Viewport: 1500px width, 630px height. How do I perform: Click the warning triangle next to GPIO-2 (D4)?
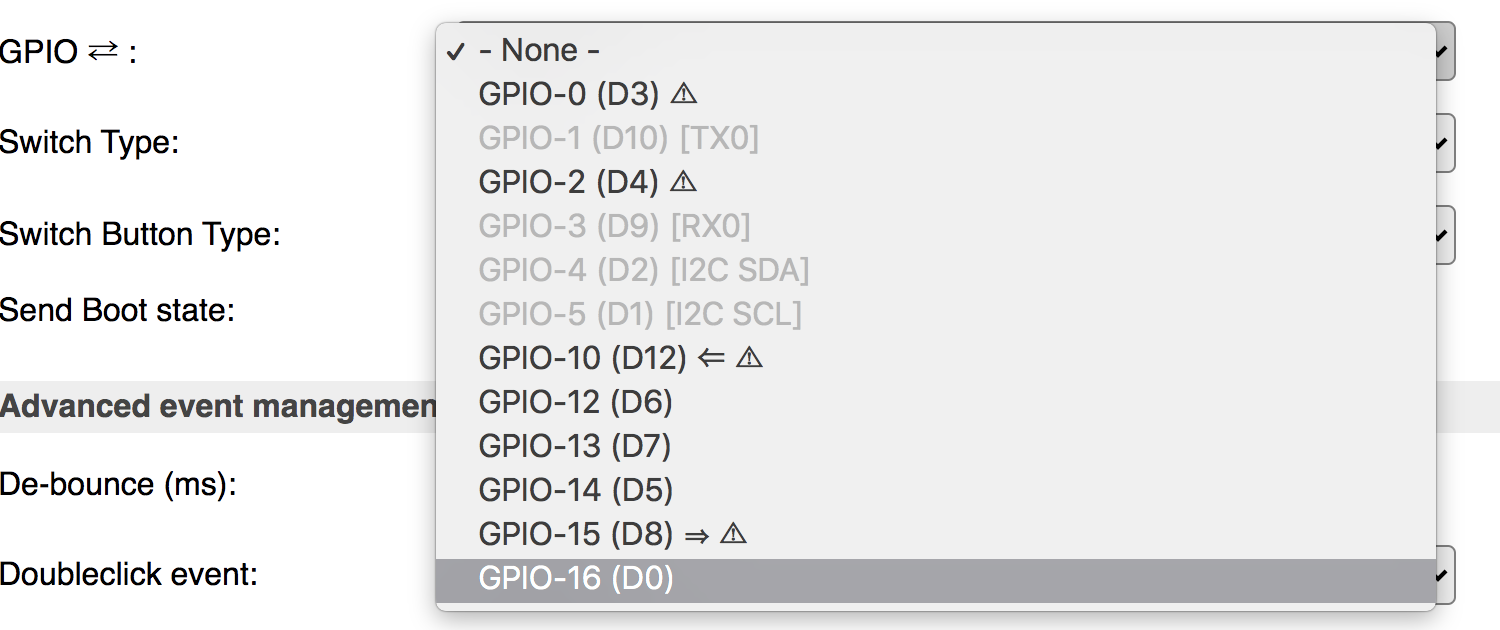coord(683,182)
